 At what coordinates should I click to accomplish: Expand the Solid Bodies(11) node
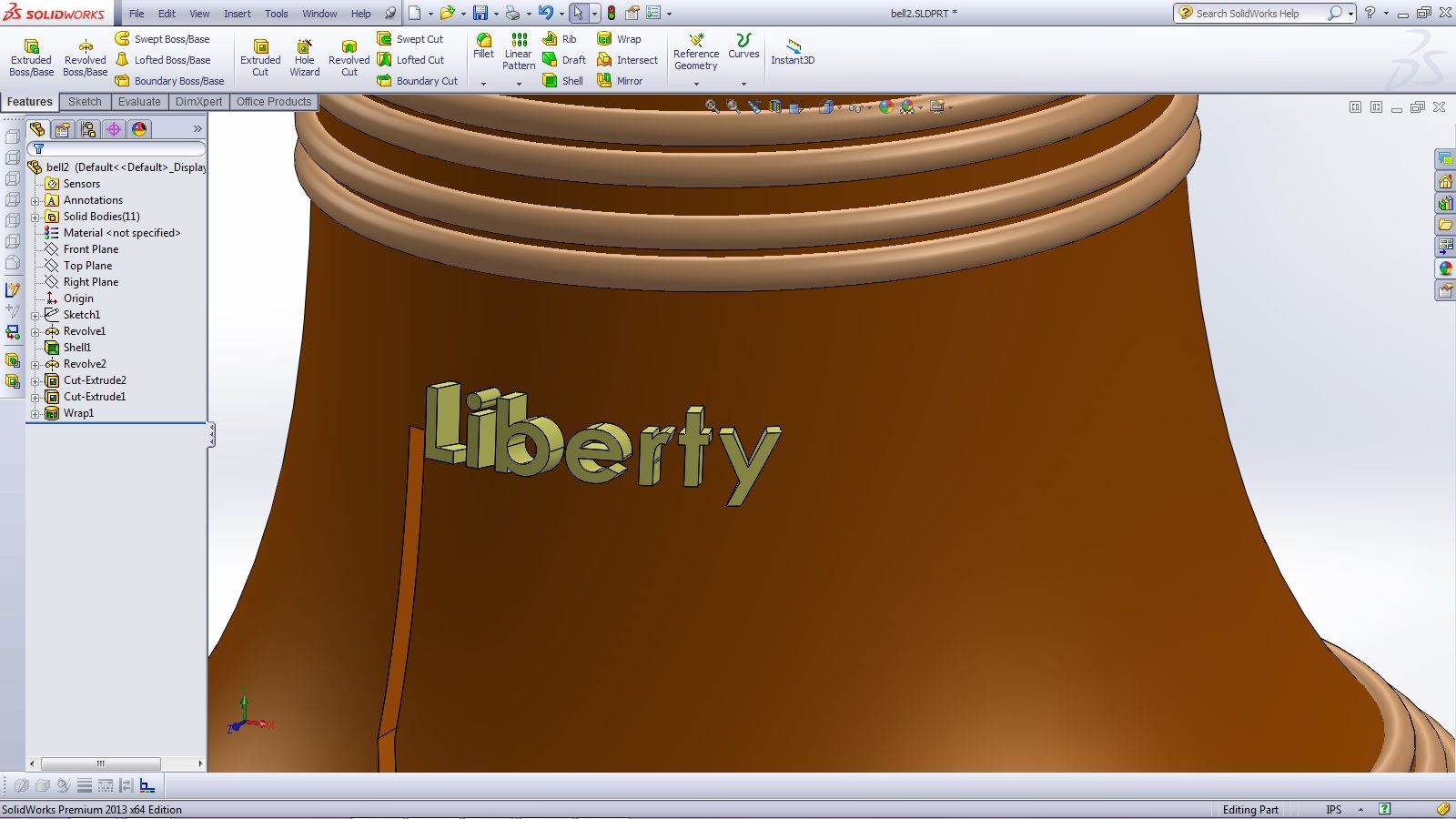point(35,217)
